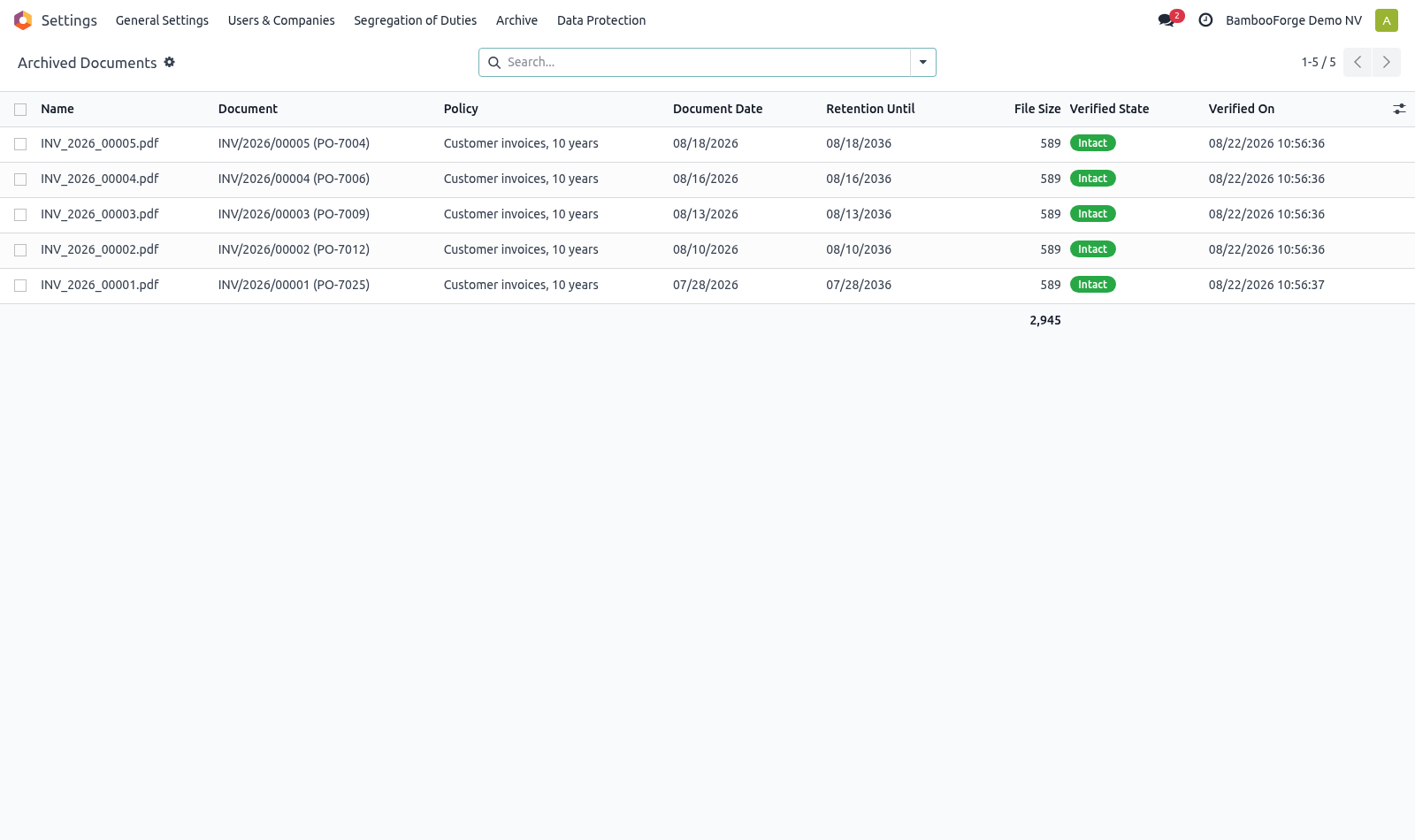
Task: Sort by the File Size column header
Action: pos(1037,109)
